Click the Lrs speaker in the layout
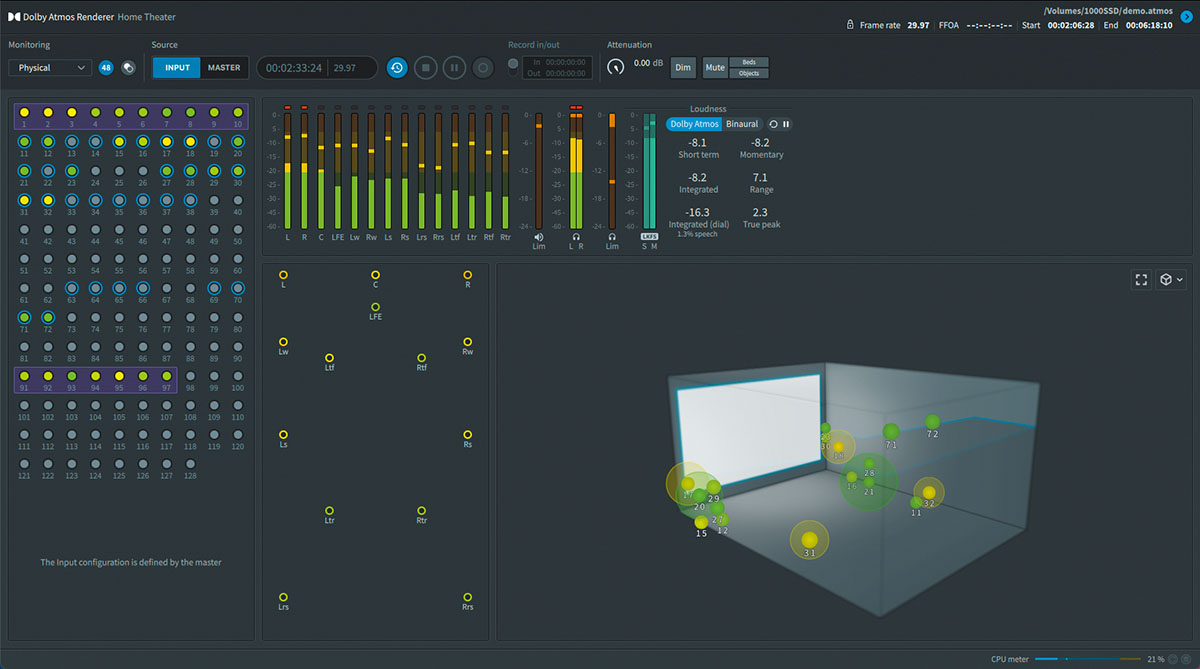The width and height of the screenshot is (1200, 669). pos(283,596)
